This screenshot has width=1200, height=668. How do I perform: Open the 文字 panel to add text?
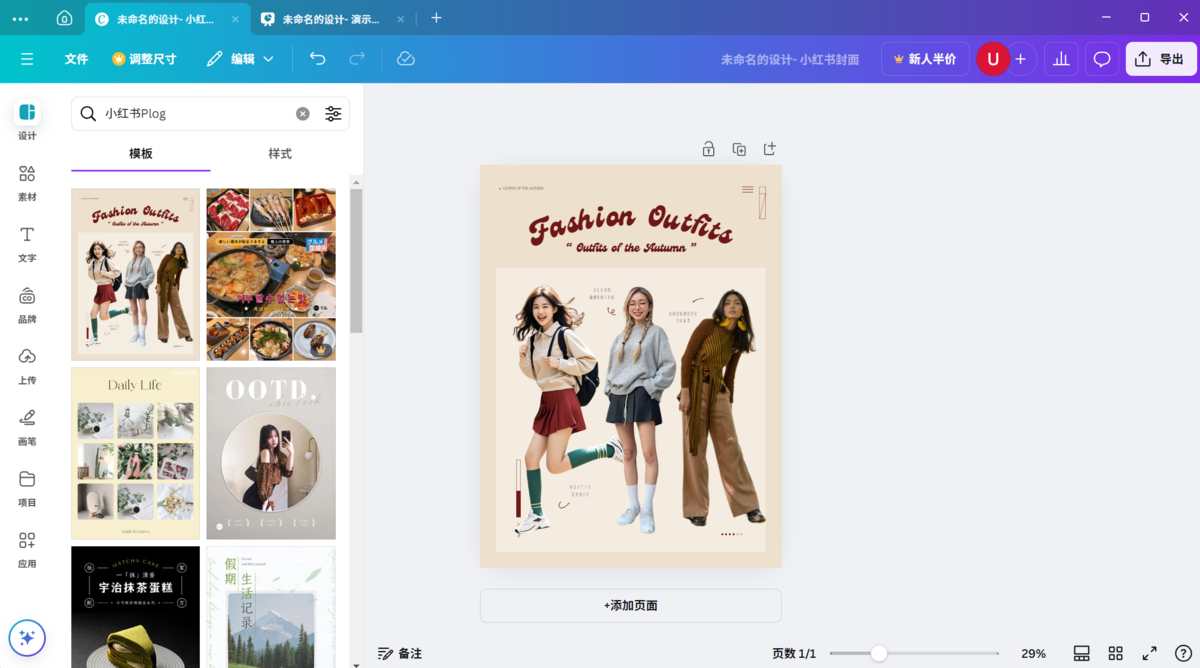pyautogui.click(x=27, y=245)
